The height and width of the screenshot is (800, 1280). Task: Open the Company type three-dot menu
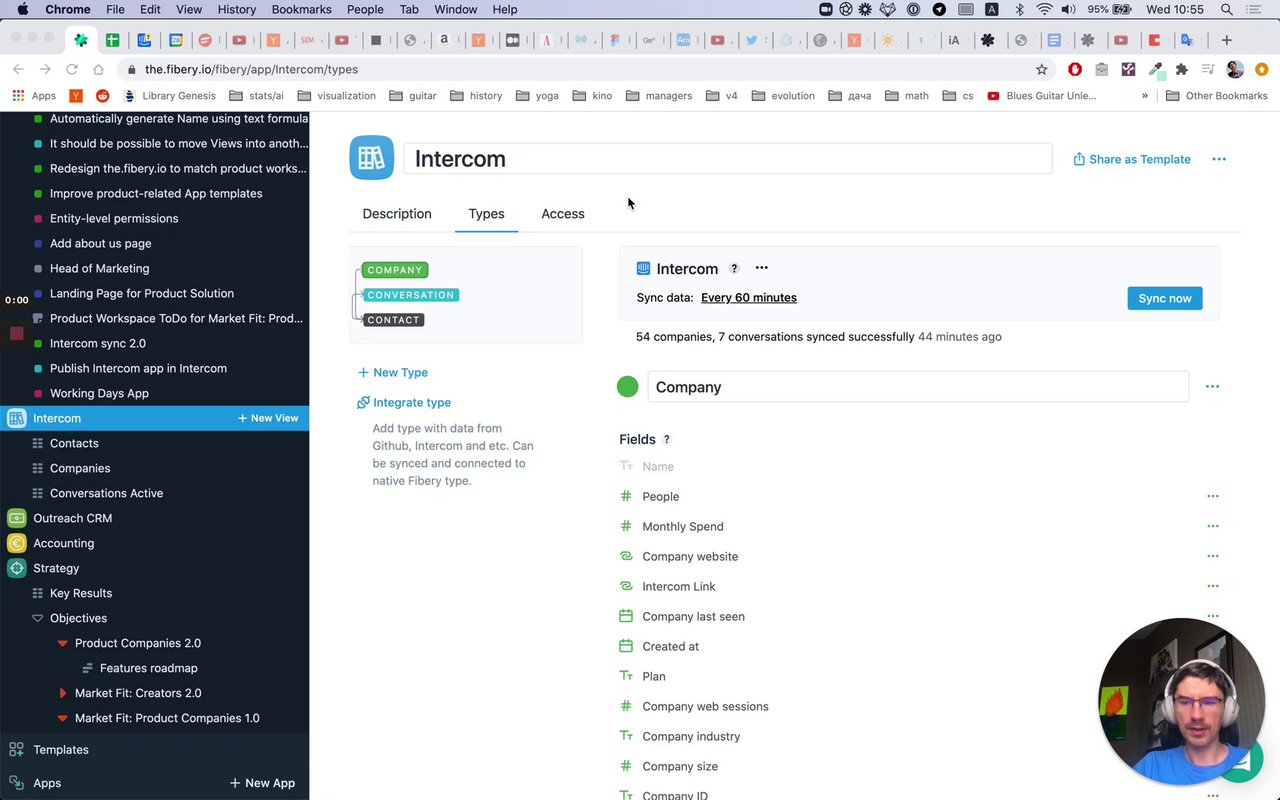pos(1212,387)
